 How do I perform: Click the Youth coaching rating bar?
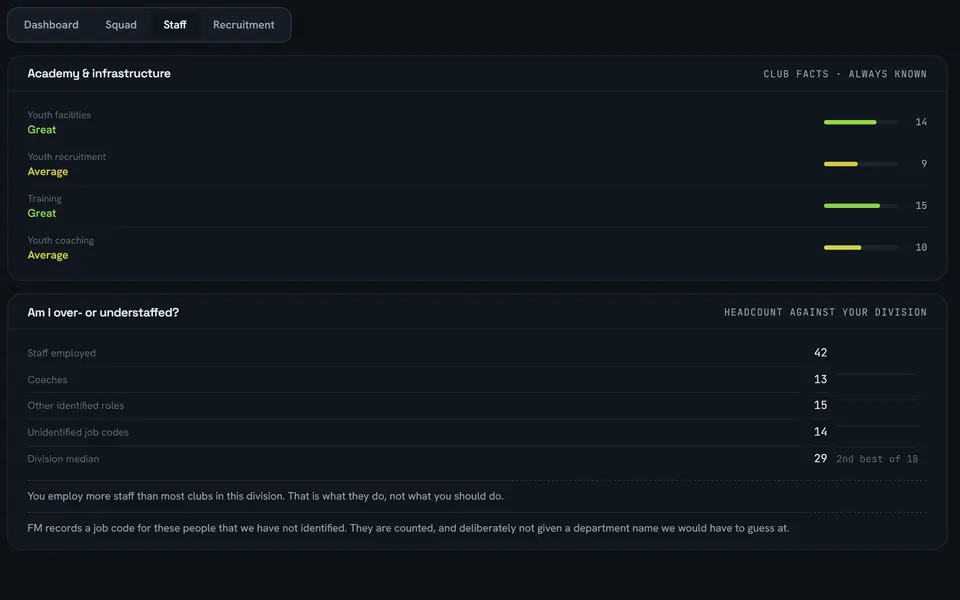coord(861,247)
